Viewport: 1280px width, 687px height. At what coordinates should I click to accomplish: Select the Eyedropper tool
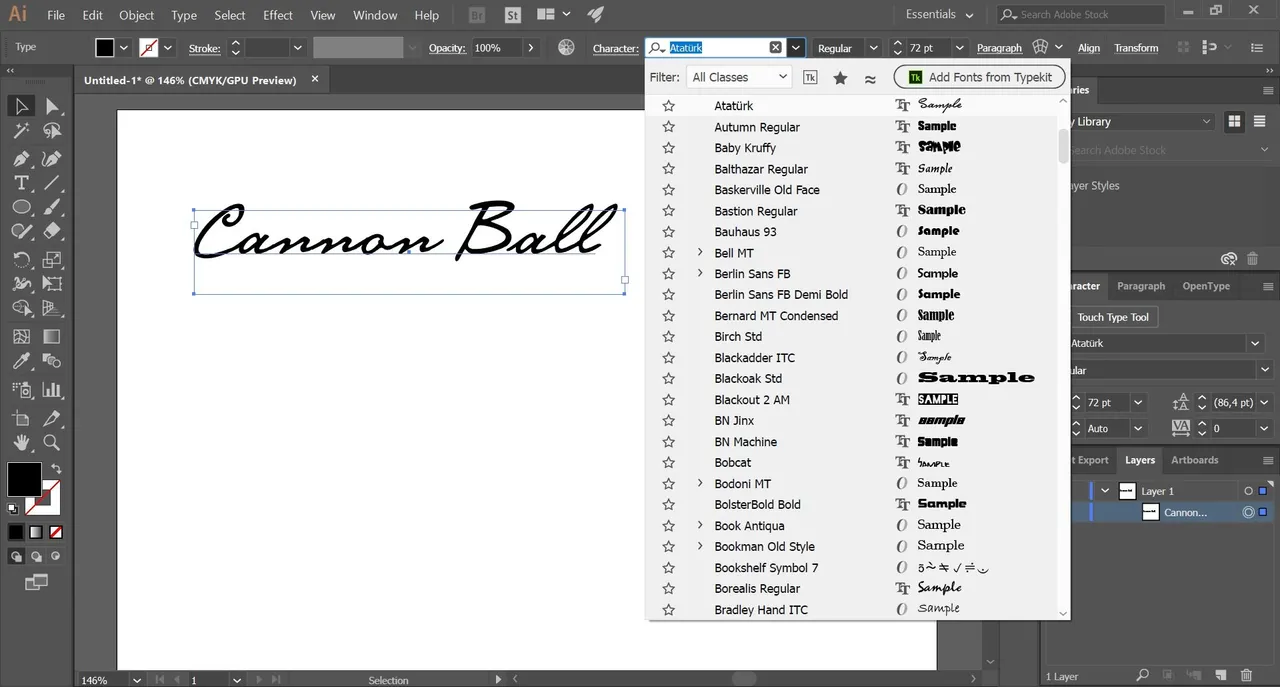[x=21, y=362]
